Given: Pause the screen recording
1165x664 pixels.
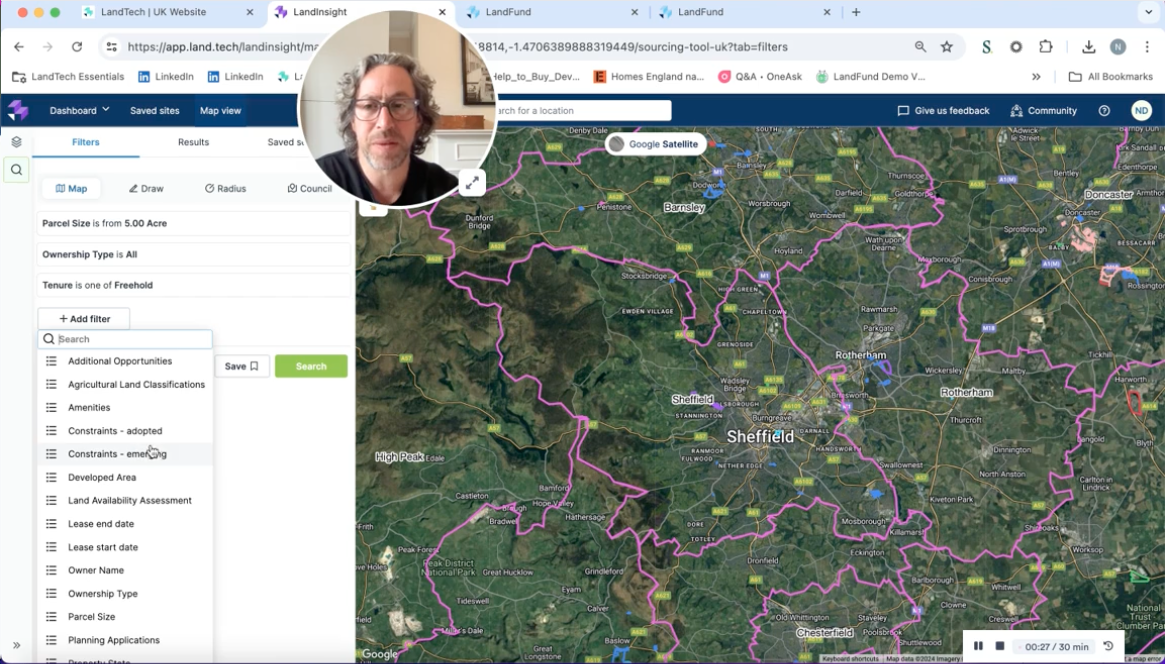Looking at the screenshot, I should click(x=978, y=646).
